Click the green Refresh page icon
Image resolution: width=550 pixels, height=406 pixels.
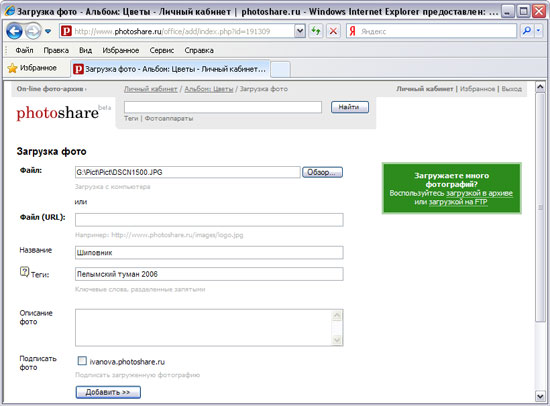pyautogui.click(x=316, y=31)
